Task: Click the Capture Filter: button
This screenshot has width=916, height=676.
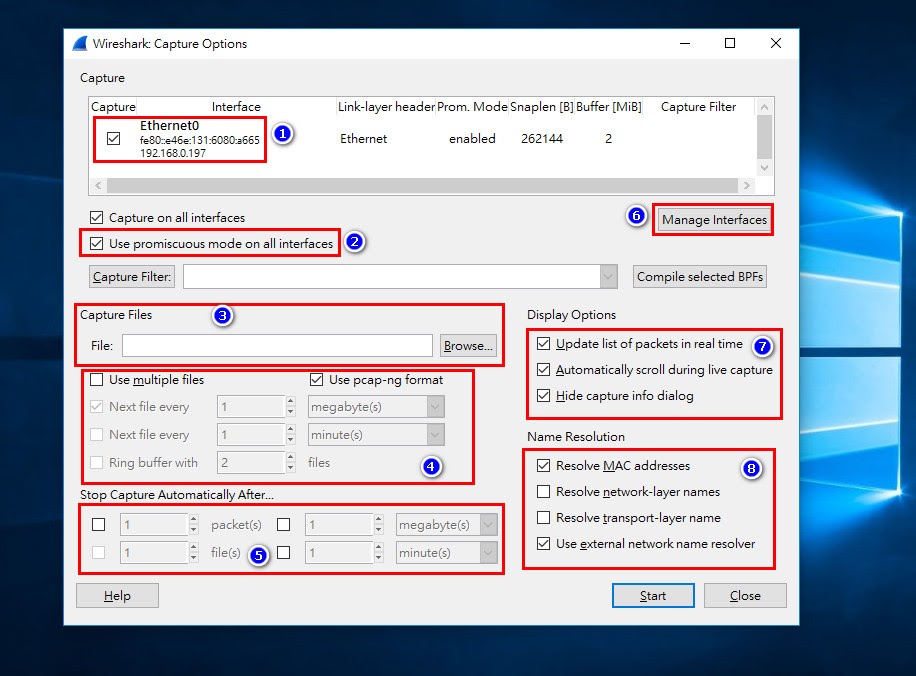Action: (x=132, y=276)
